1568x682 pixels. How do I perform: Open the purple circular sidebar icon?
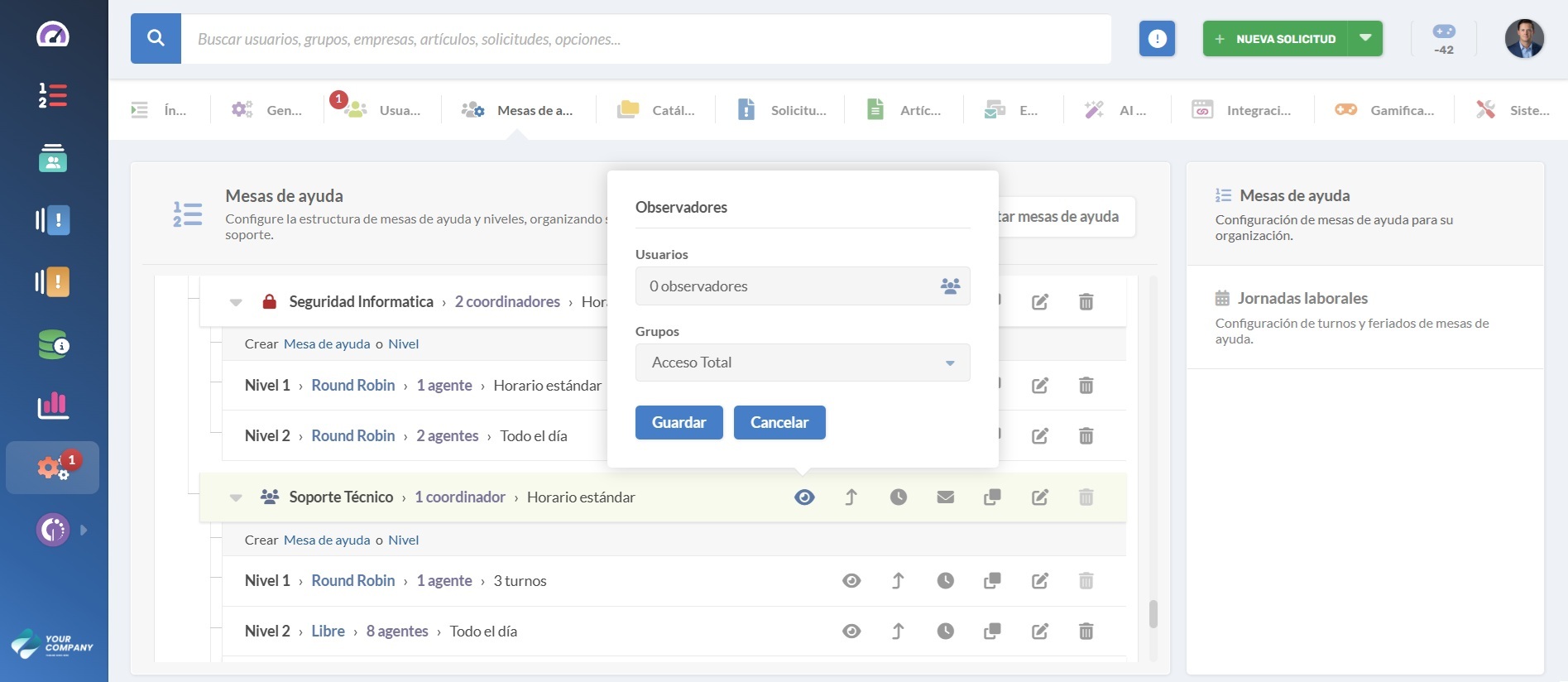click(x=53, y=530)
